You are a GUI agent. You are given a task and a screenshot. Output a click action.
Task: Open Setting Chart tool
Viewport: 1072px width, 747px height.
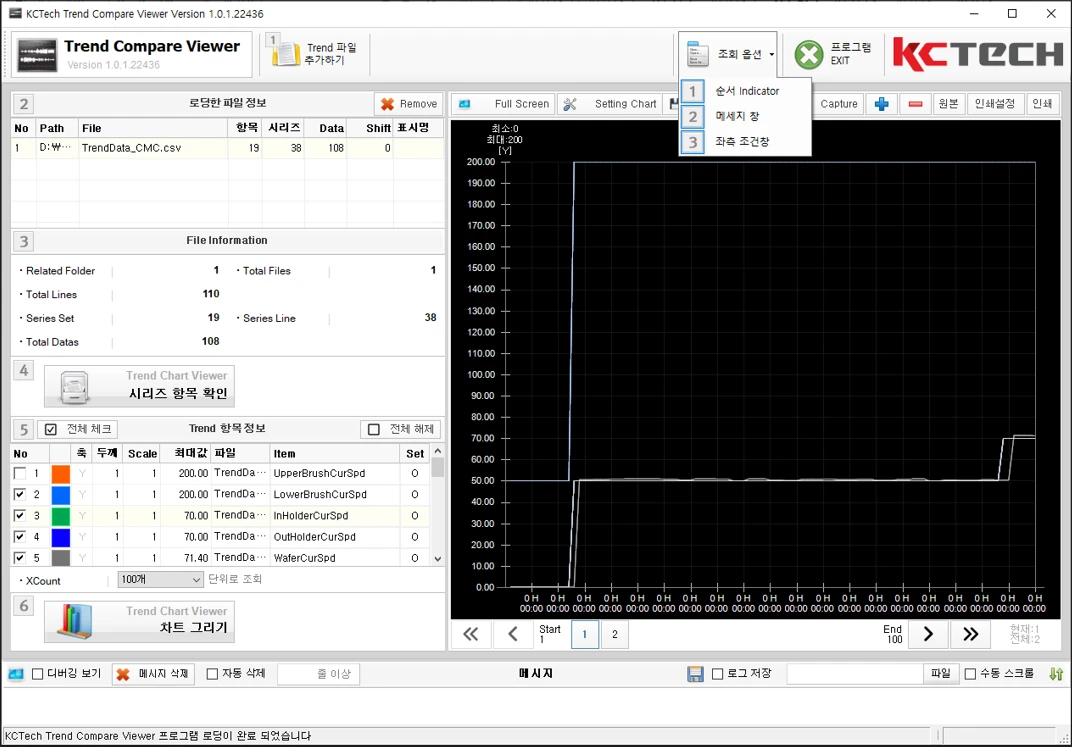point(611,104)
